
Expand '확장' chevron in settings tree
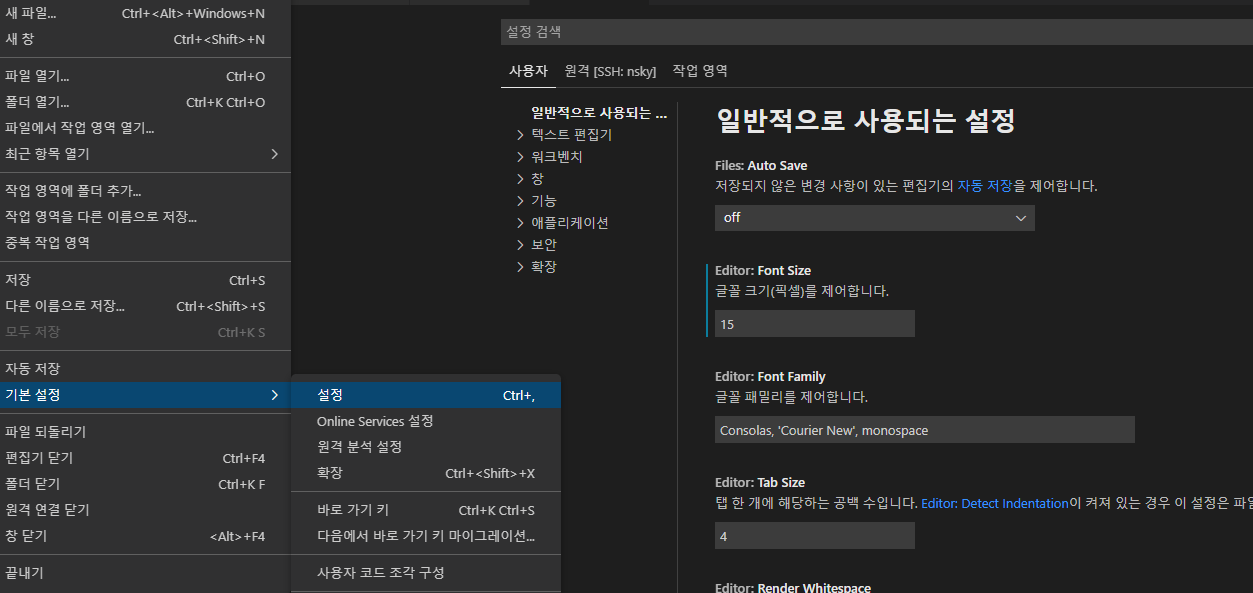pos(520,267)
